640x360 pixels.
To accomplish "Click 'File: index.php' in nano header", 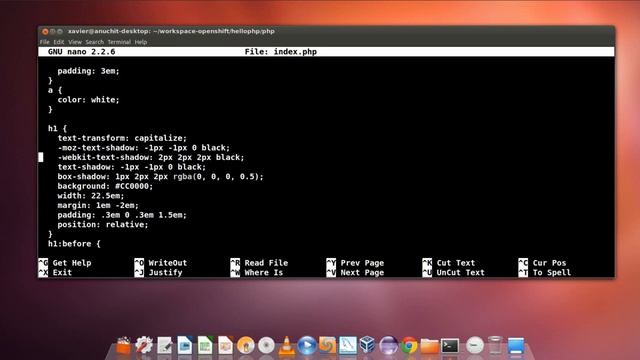I will (281, 52).
